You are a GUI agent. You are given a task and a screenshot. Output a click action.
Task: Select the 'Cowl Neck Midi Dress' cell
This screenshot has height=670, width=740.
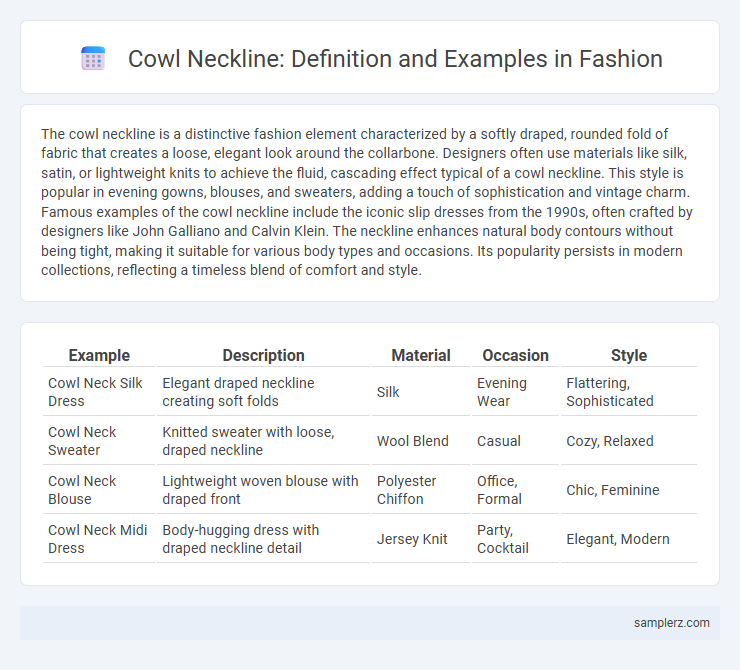coord(99,539)
